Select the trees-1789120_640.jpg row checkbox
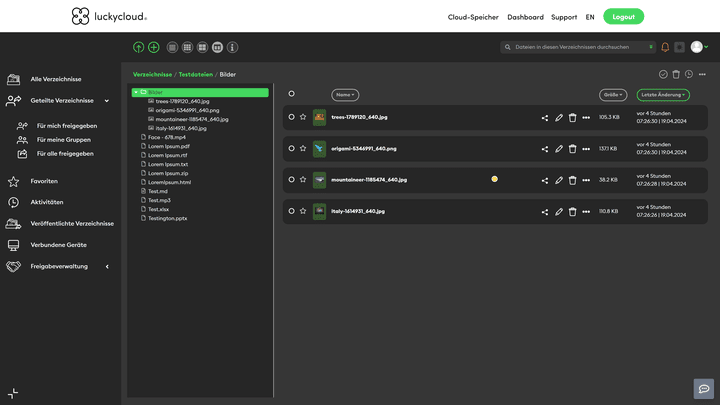Screen dimensions: 720x405 pos(291,117)
